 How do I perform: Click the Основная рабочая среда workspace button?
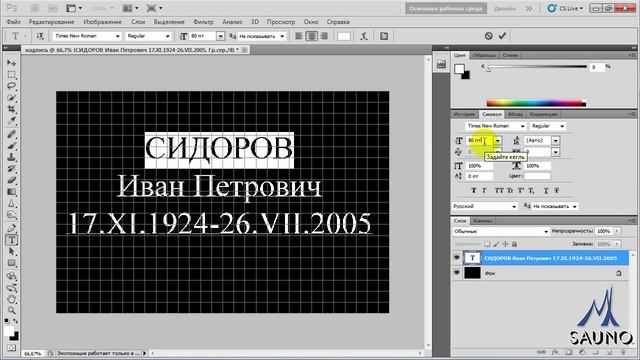pos(446,8)
